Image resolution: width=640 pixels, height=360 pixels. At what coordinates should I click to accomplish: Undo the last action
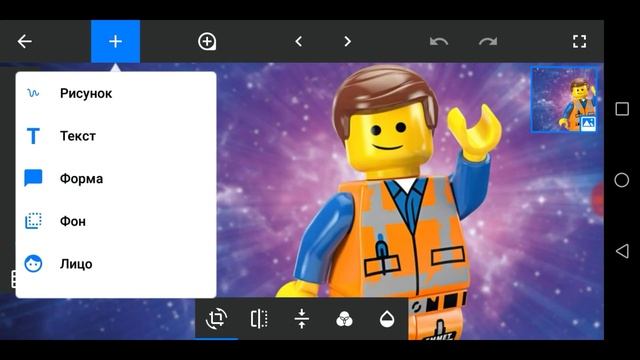point(439,41)
